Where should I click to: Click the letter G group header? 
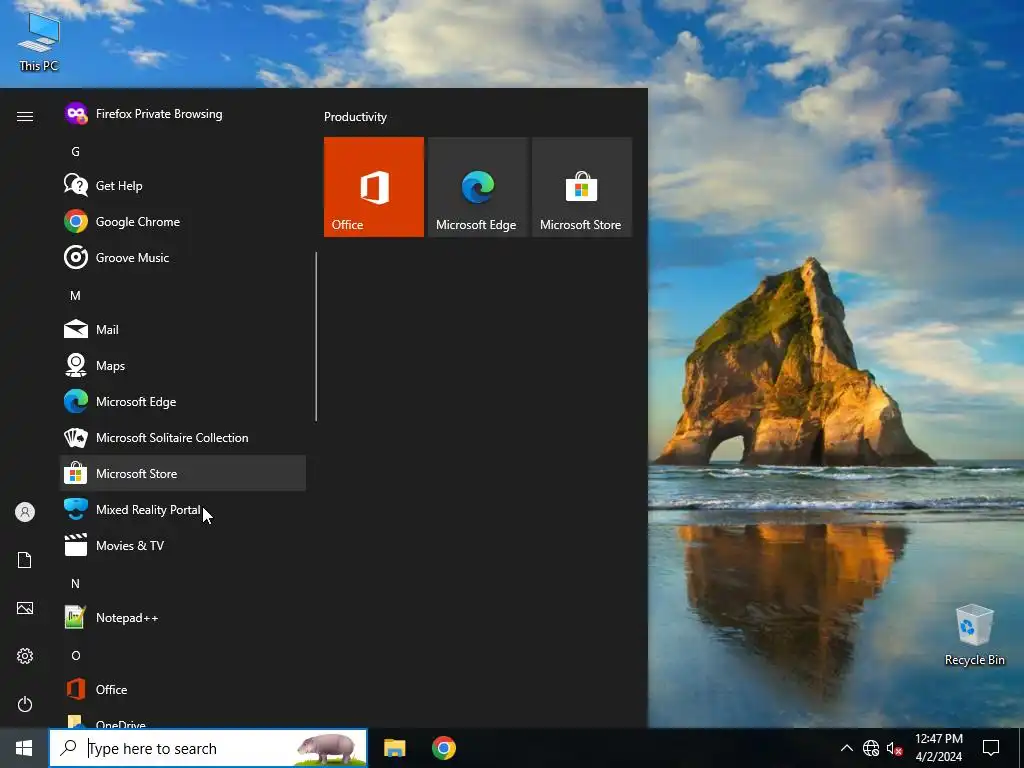point(75,152)
